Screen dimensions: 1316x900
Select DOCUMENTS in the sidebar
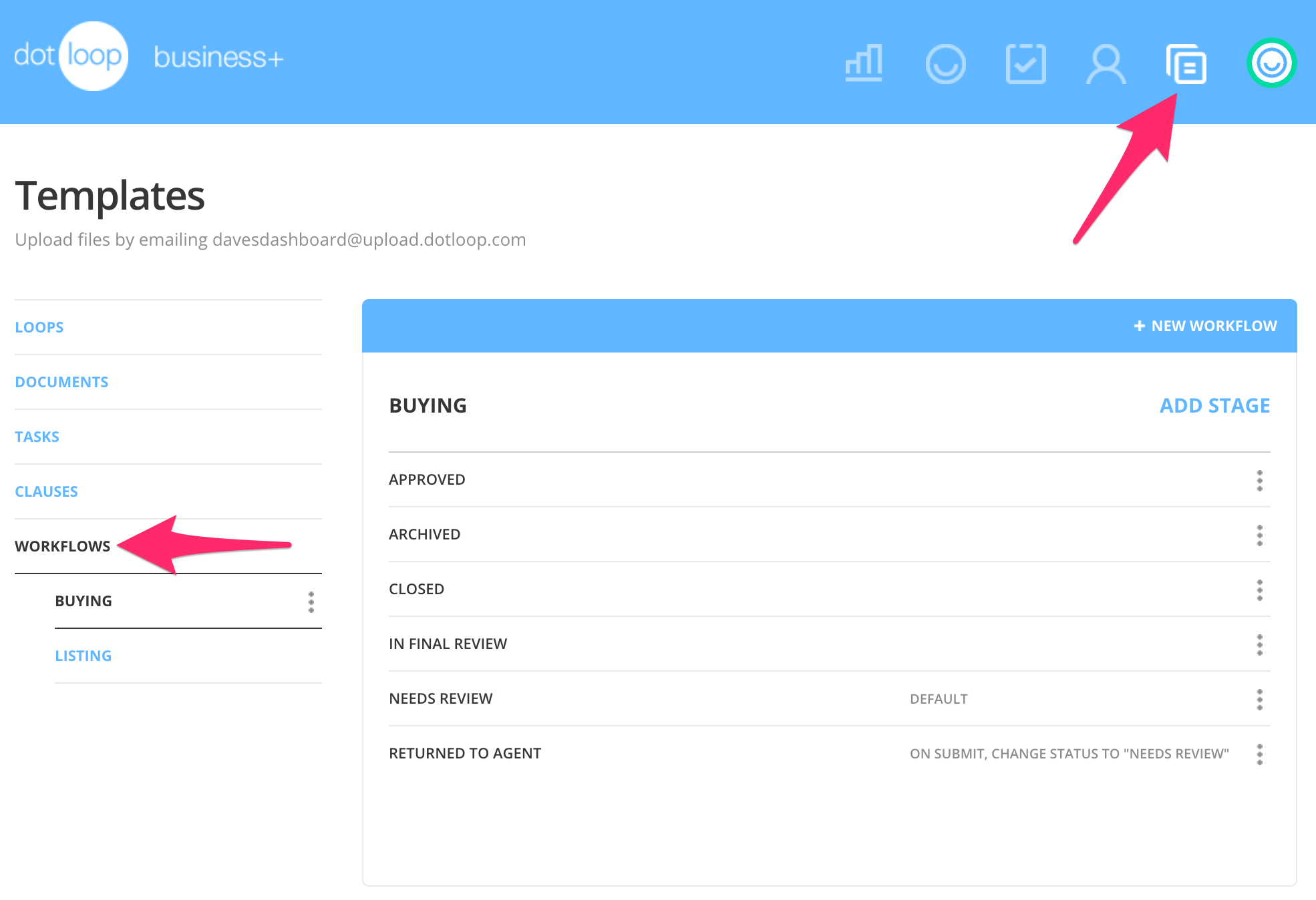pyautogui.click(x=61, y=381)
